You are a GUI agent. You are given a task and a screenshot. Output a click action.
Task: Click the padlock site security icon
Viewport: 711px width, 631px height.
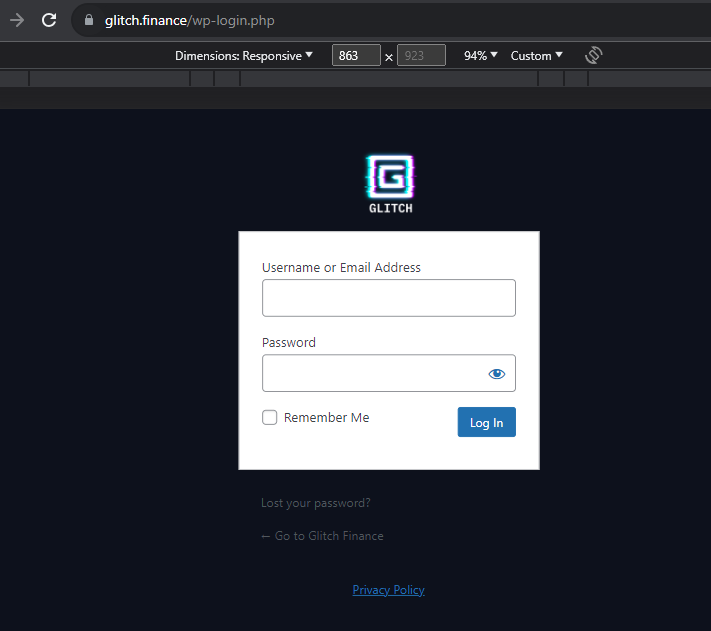pos(89,20)
